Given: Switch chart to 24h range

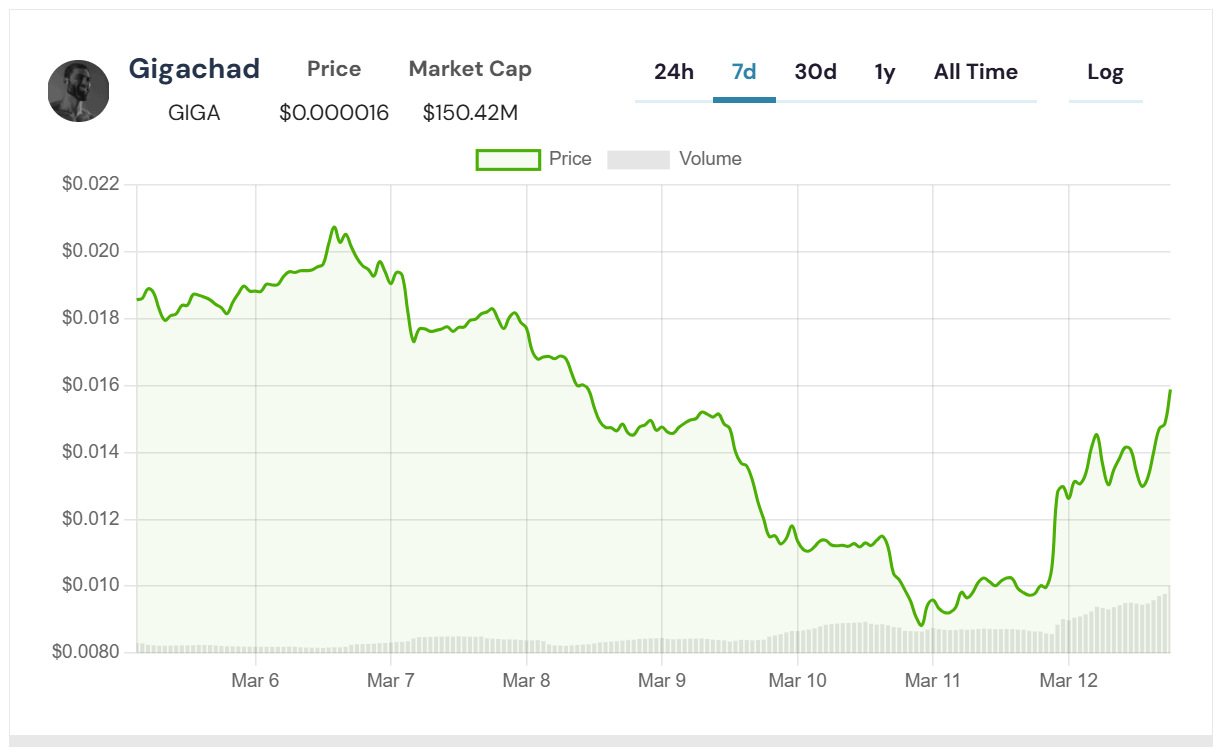Looking at the screenshot, I should click(x=674, y=72).
